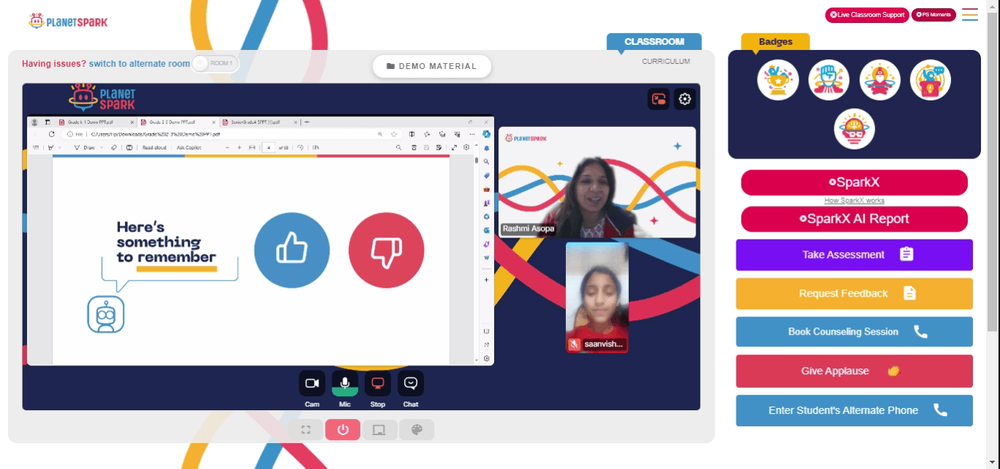1000x469 pixels.
Task: Click Rashmi Asopa's video tile
Action: coord(597,182)
